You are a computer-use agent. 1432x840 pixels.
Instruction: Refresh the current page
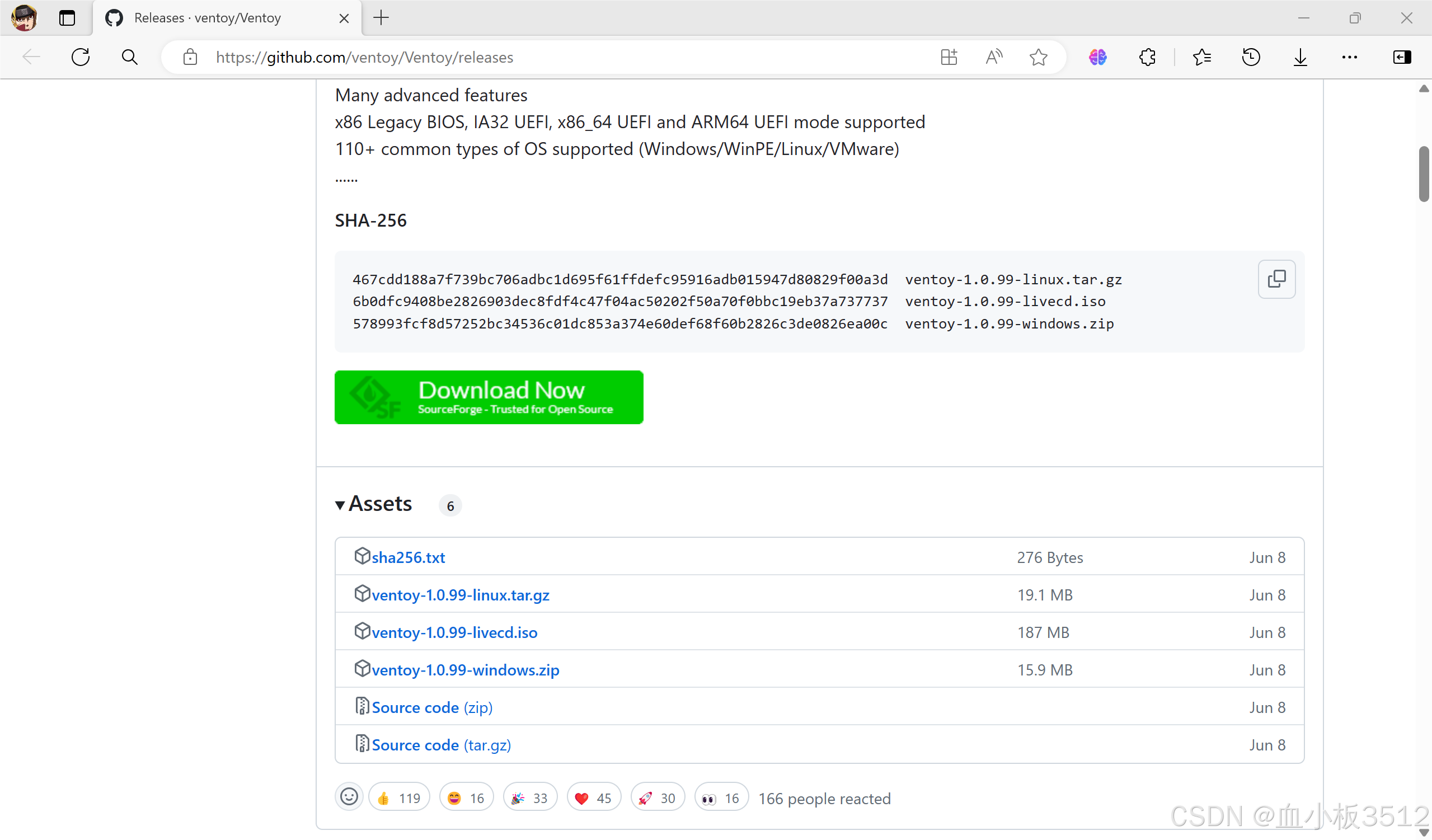point(81,57)
